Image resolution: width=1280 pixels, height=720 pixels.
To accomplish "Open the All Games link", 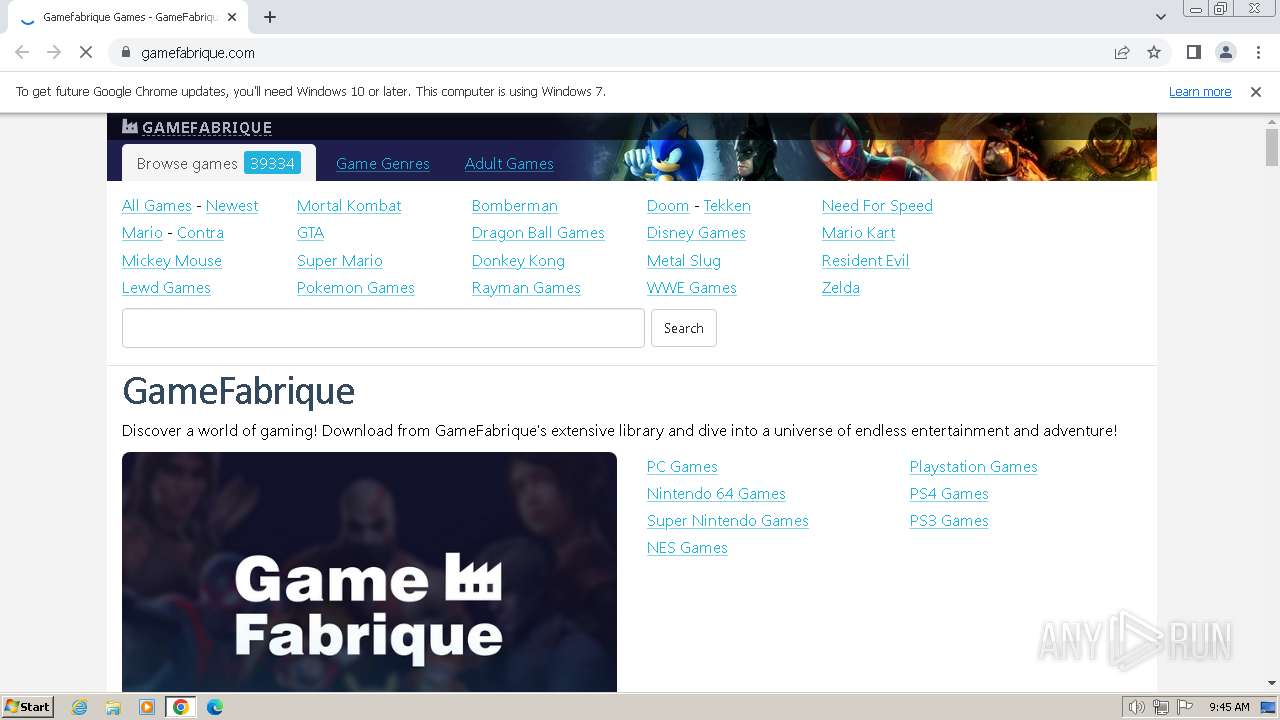I will coord(157,206).
